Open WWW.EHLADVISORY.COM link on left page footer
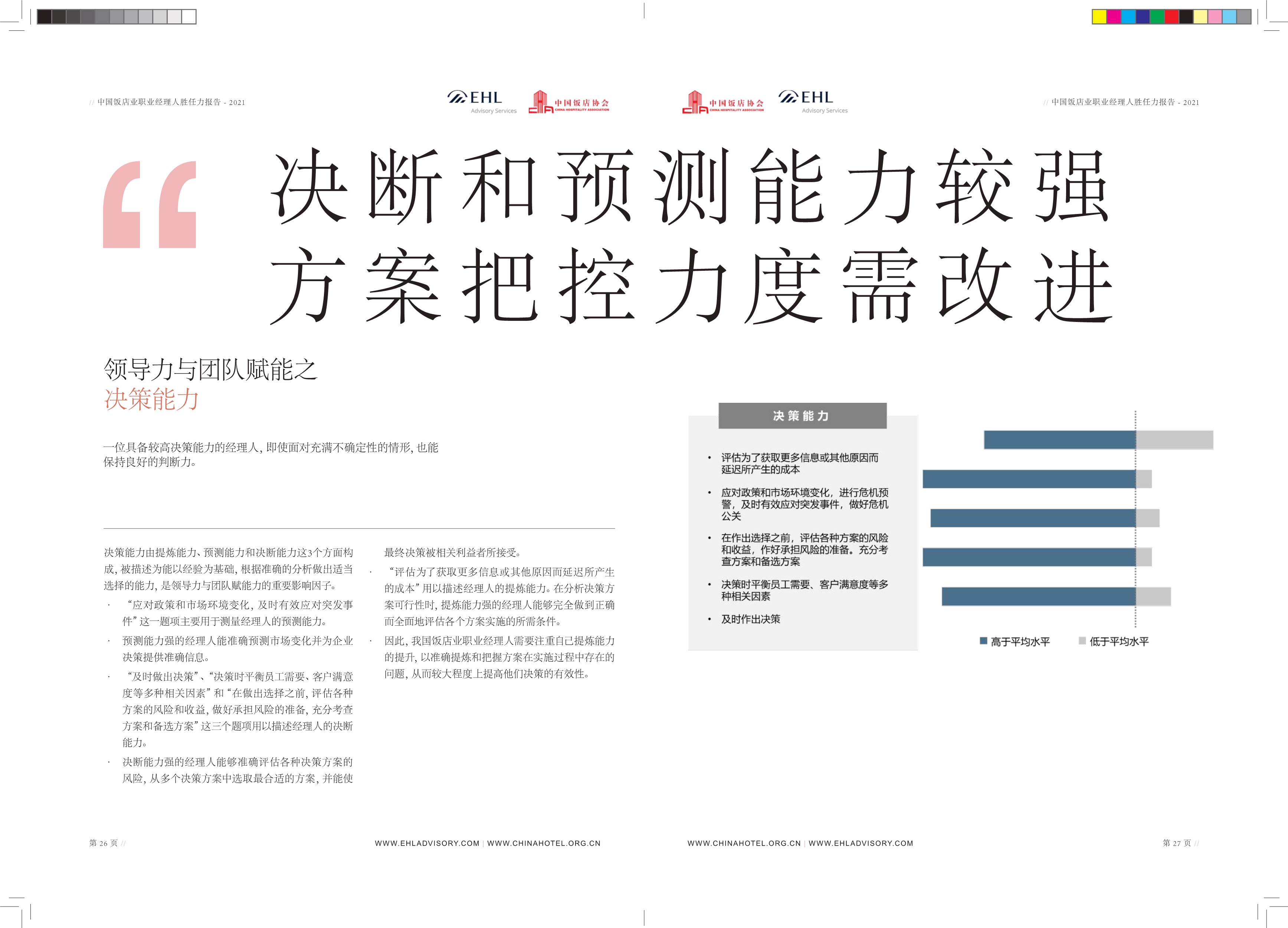The height and width of the screenshot is (928, 1288). pos(426,843)
